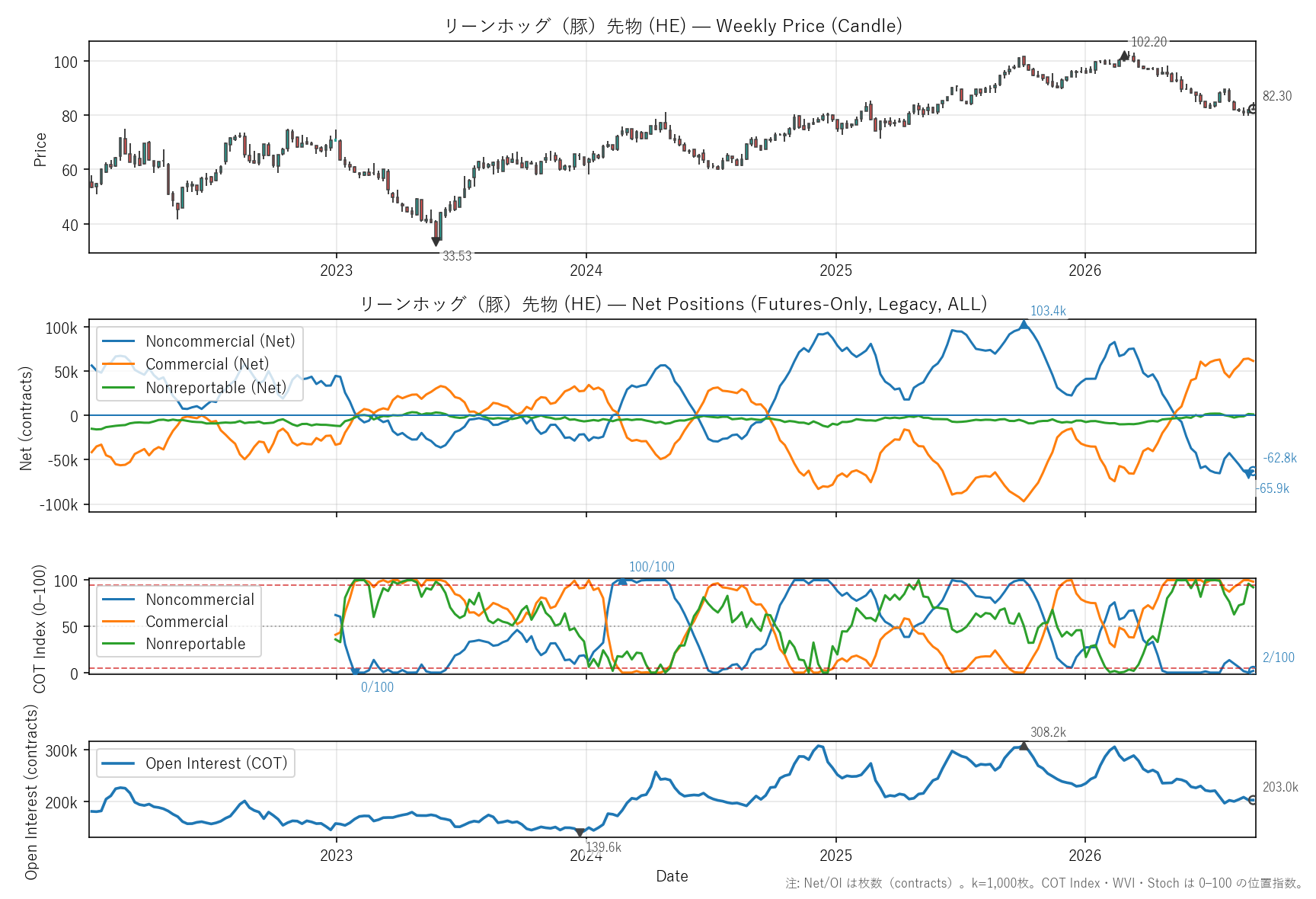The image size is (1316, 899).
Task: Click the 2/100 COT index label
Action: coord(1279,657)
